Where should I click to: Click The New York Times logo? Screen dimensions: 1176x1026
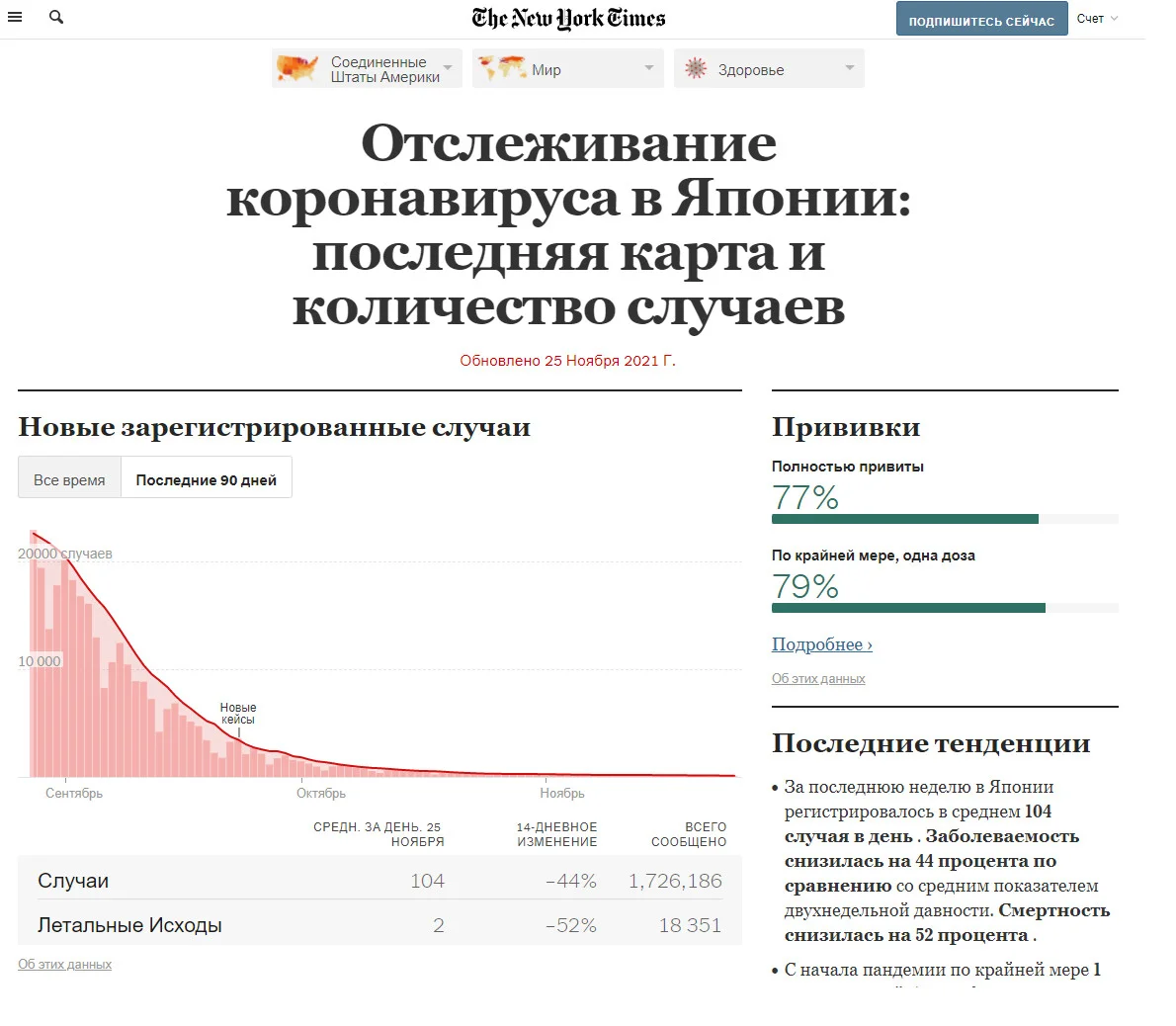click(x=568, y=18)
